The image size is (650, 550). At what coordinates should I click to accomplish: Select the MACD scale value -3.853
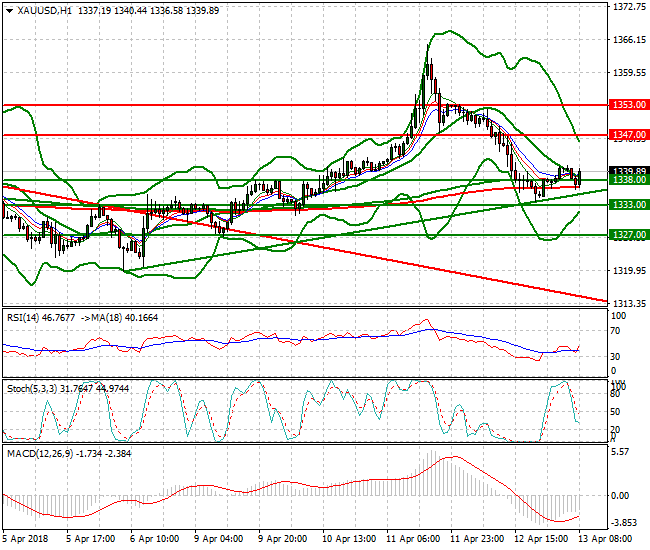point(624,523)
